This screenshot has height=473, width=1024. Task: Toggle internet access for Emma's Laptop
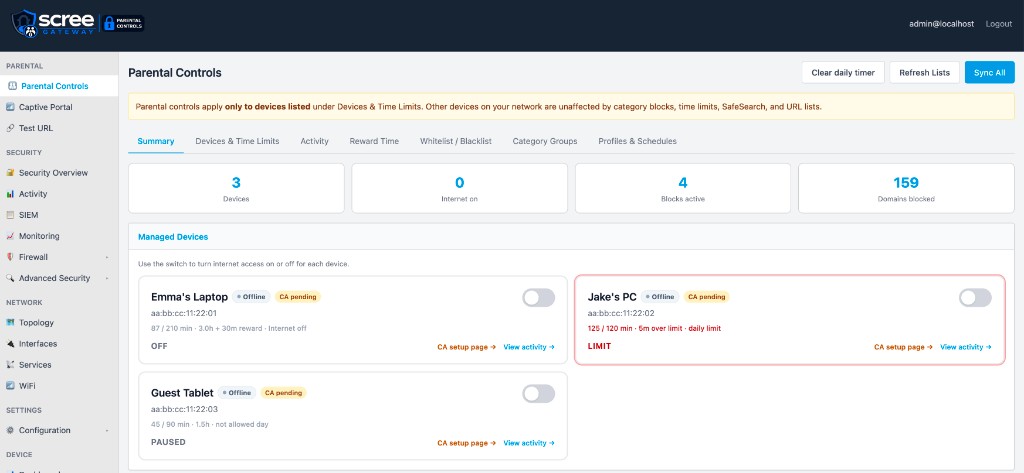(x=539, y=298)
